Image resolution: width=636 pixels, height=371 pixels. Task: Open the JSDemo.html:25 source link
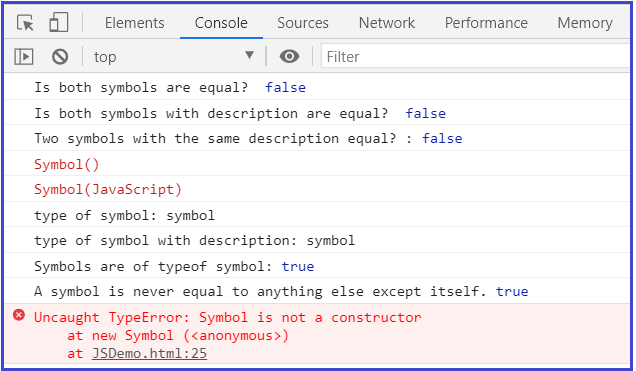click(149, 354)
